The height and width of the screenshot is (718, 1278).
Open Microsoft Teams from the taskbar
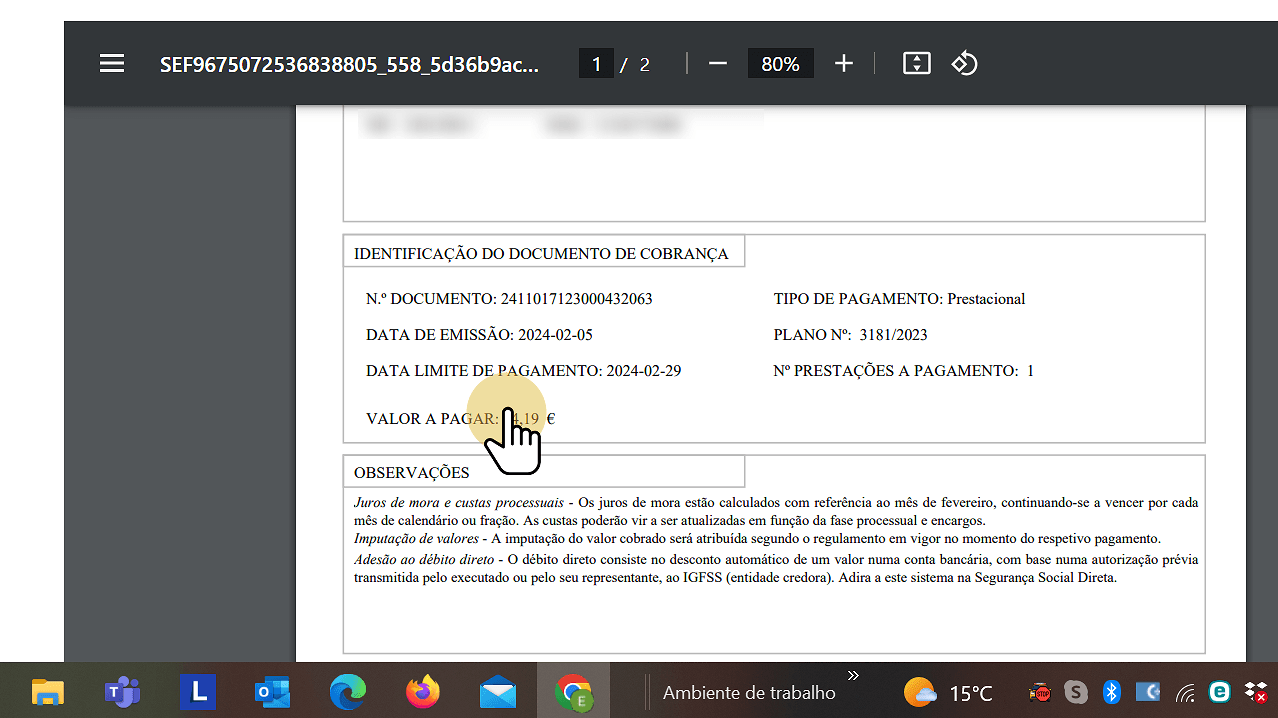pyautogui.click(x=122, y=691)
